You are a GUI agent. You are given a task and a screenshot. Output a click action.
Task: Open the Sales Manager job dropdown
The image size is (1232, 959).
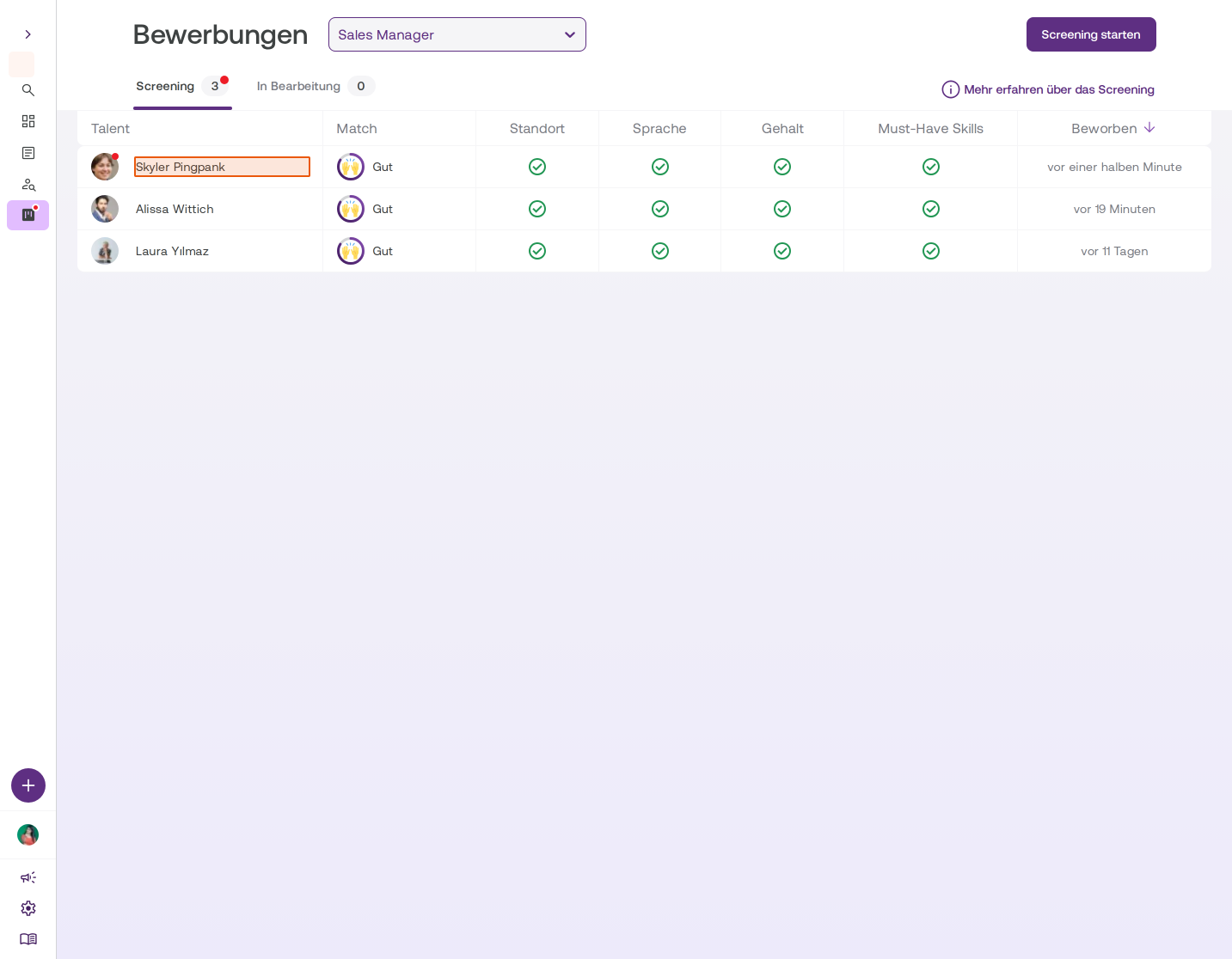click(457, 34)
